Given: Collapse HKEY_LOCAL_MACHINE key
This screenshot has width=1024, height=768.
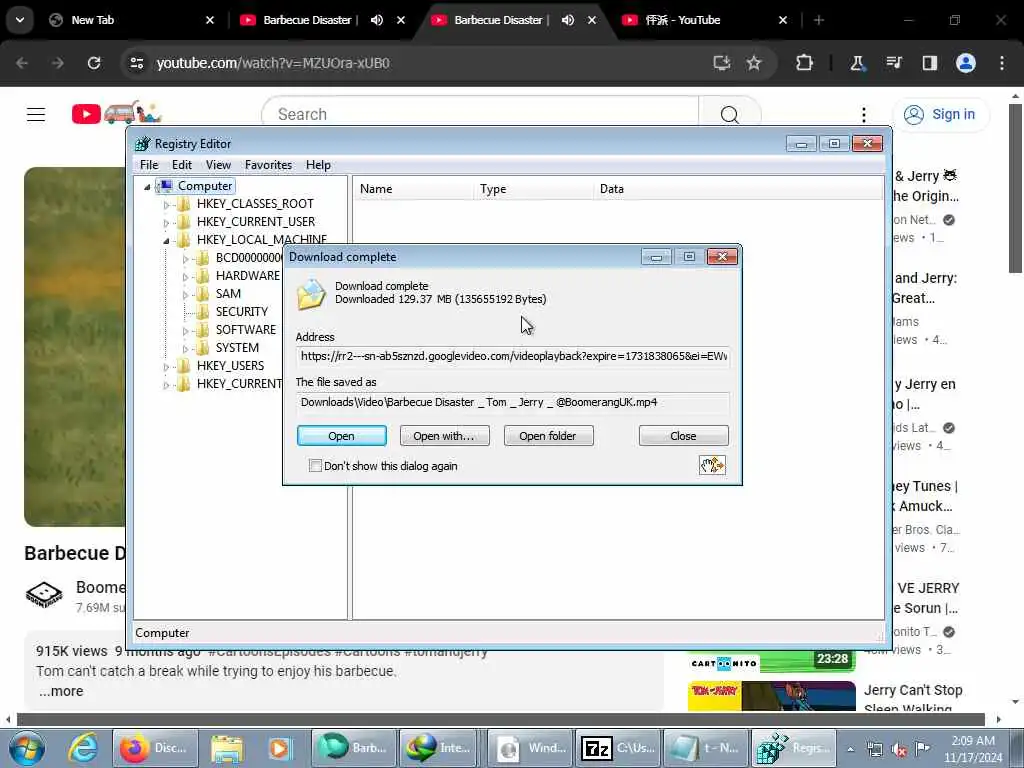Looking at the screenshot, I should [166, 240].
